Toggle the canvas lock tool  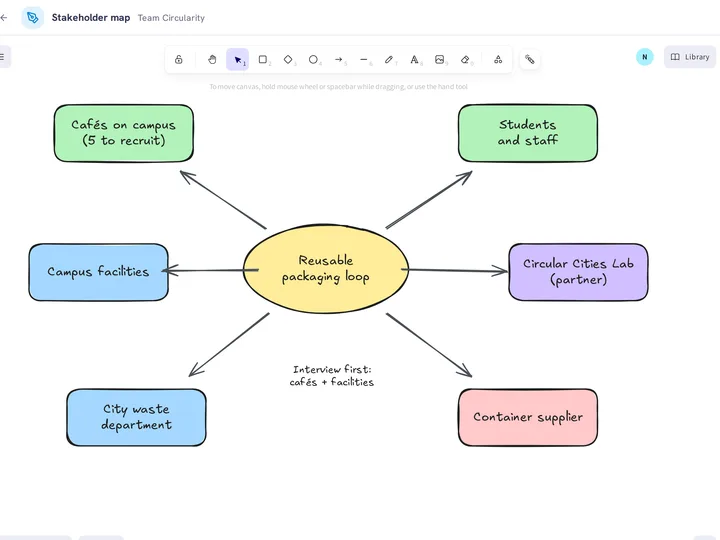click(x=179, y=59)
